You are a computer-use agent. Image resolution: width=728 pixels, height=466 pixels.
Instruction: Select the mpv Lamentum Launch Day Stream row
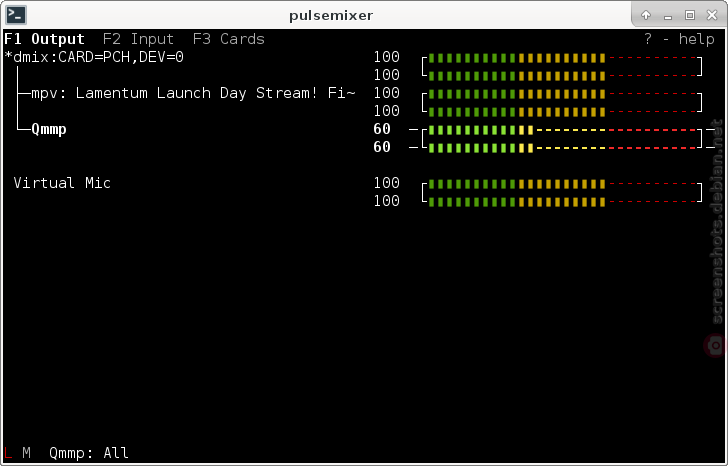[x=193, y=93]
